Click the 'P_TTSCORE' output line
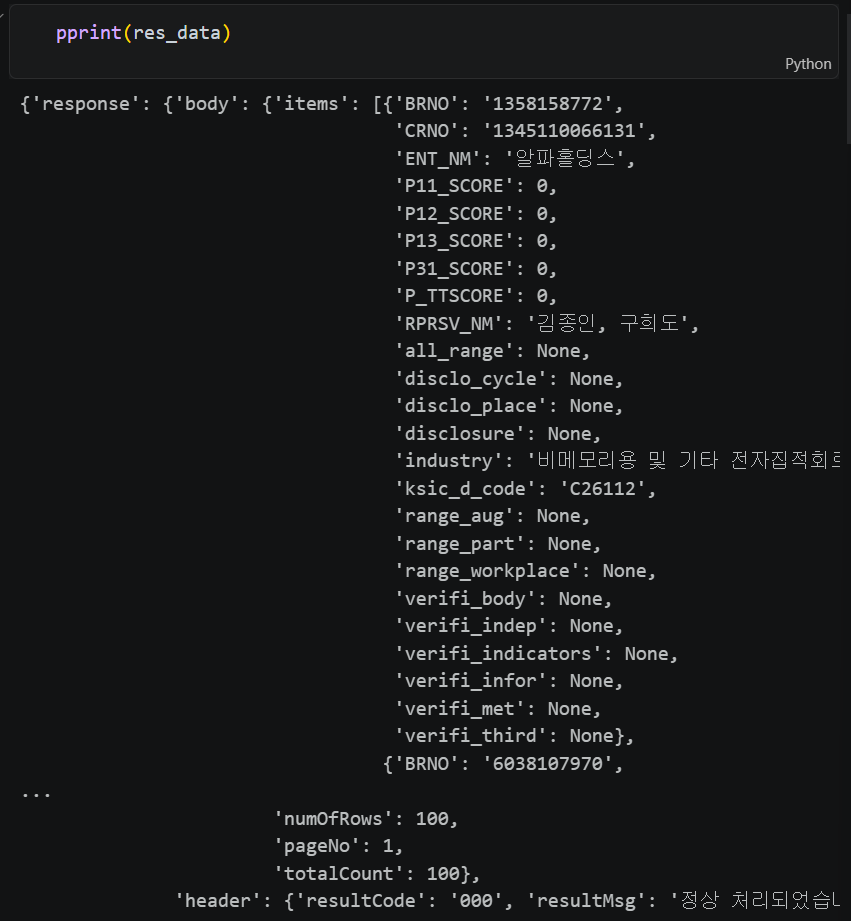This screenshot has height=921, width=851. [x=476, y=296]
